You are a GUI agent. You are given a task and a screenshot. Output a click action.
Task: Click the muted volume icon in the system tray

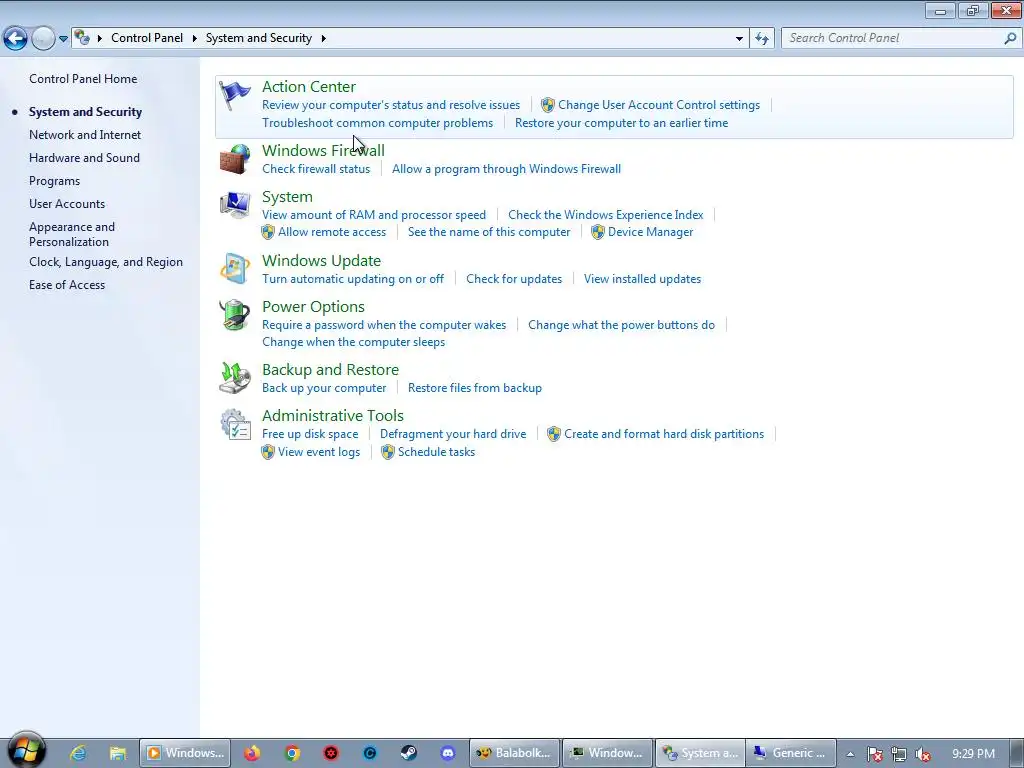(x=923, y=754)
